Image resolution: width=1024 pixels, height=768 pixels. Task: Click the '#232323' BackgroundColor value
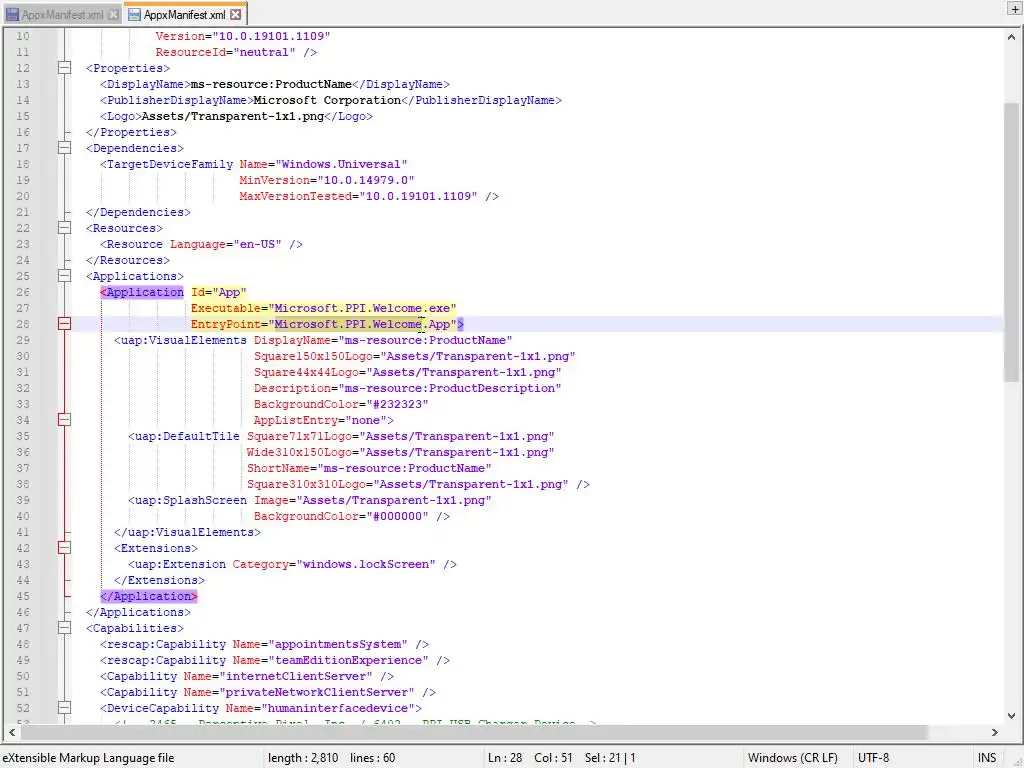tap(397, 404)
